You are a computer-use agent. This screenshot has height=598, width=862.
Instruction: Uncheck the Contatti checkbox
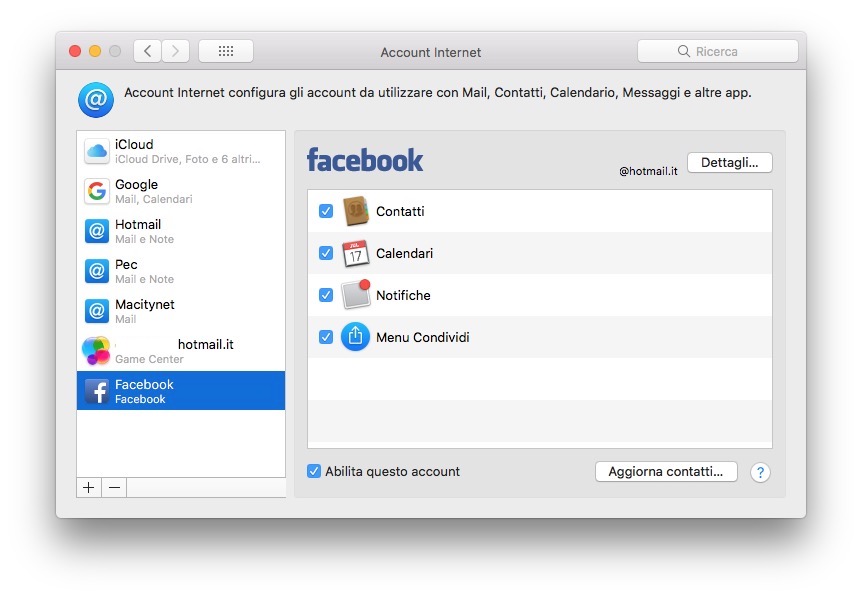pyautogui.click(x=326, y=211)
